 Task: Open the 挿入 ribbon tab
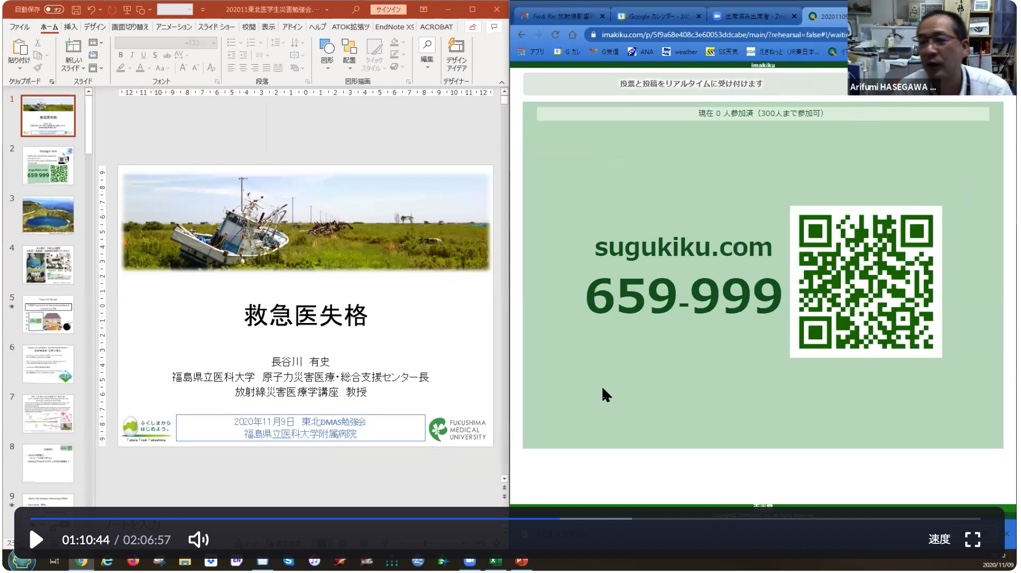70,27
